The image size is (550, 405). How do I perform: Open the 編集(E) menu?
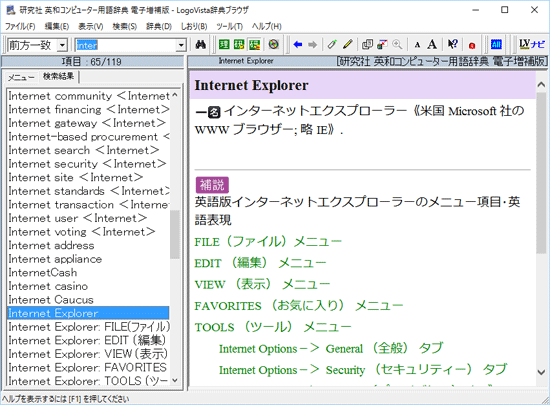[57, 26]
